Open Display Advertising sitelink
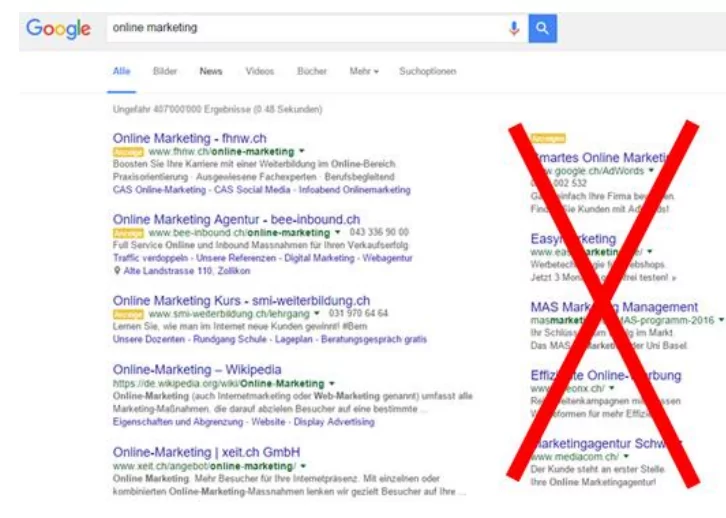 tap(334, 422)
